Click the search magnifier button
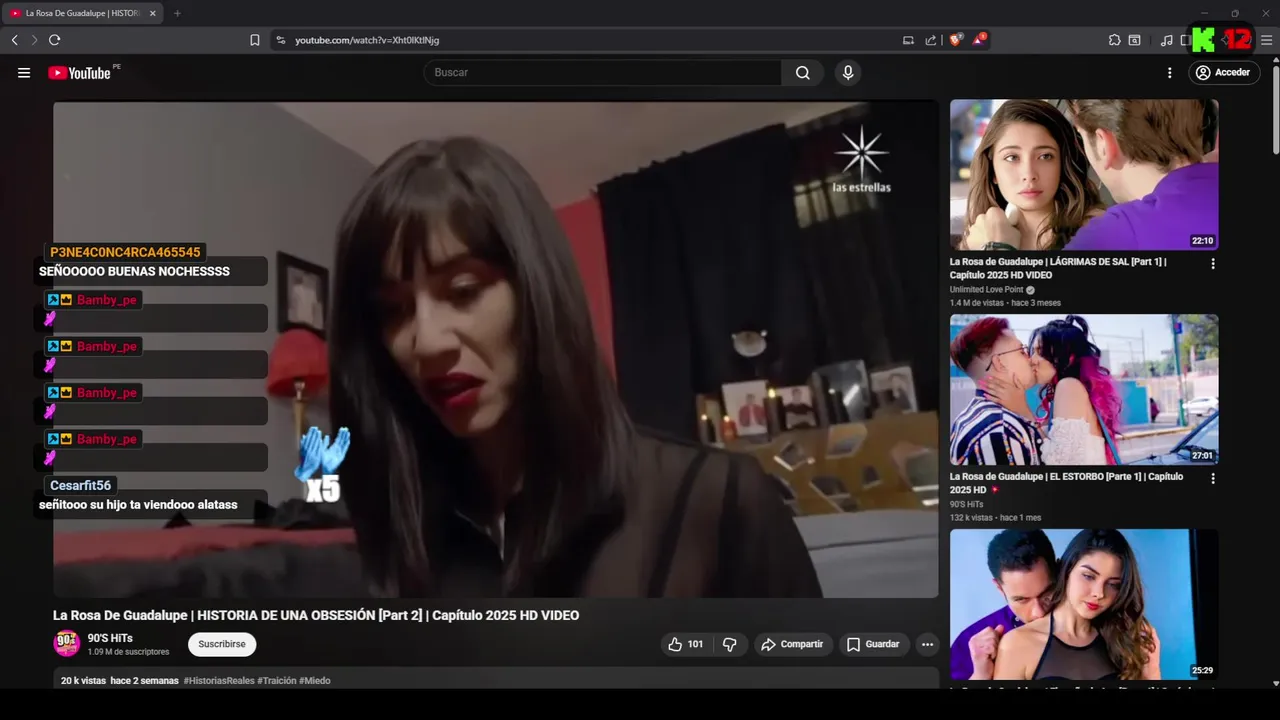This screenshot has height=720, width=1280. [802, 73]
